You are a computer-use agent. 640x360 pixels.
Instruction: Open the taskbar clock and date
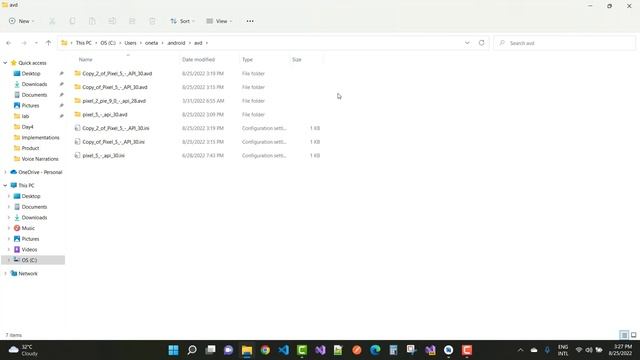pos(620,350)
